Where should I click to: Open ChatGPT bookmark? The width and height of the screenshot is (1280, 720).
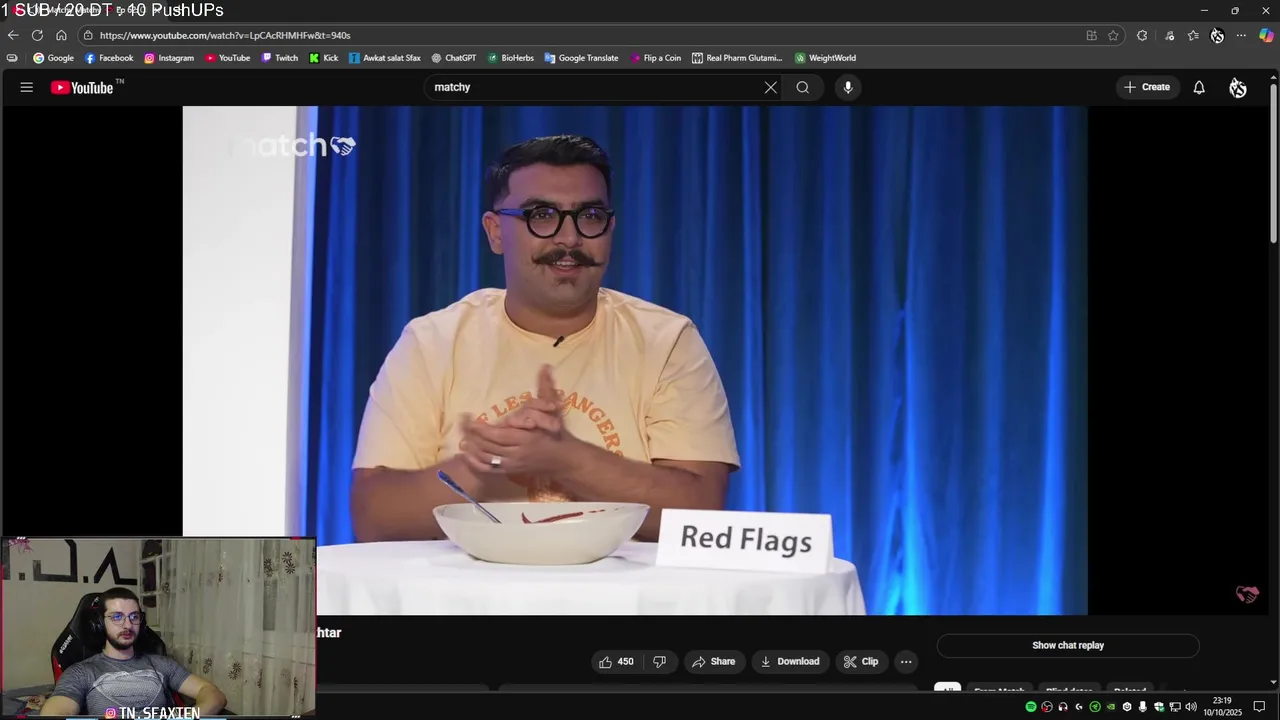pyautogui.click(x=454, y=58)
